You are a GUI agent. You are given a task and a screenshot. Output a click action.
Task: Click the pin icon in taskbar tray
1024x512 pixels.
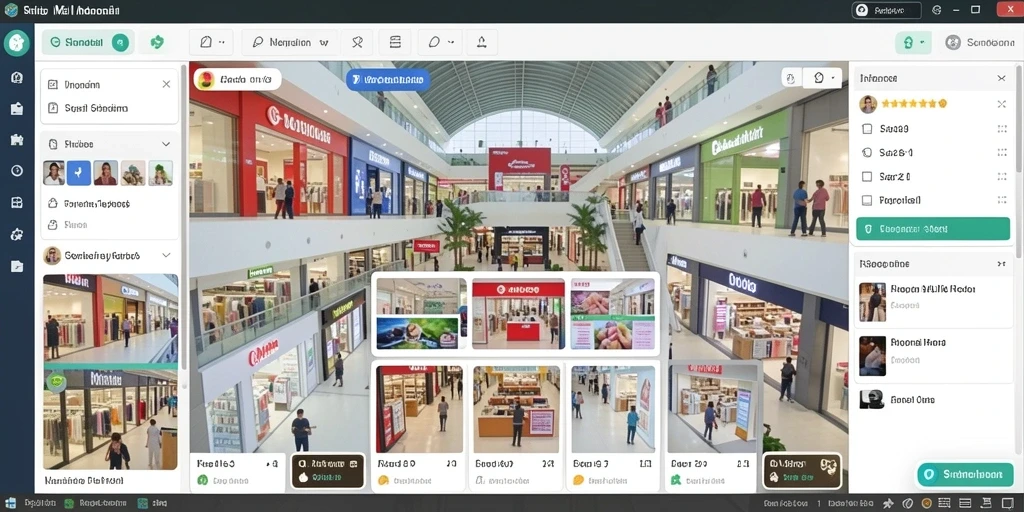pyautogui.click(x=888, y=504)
